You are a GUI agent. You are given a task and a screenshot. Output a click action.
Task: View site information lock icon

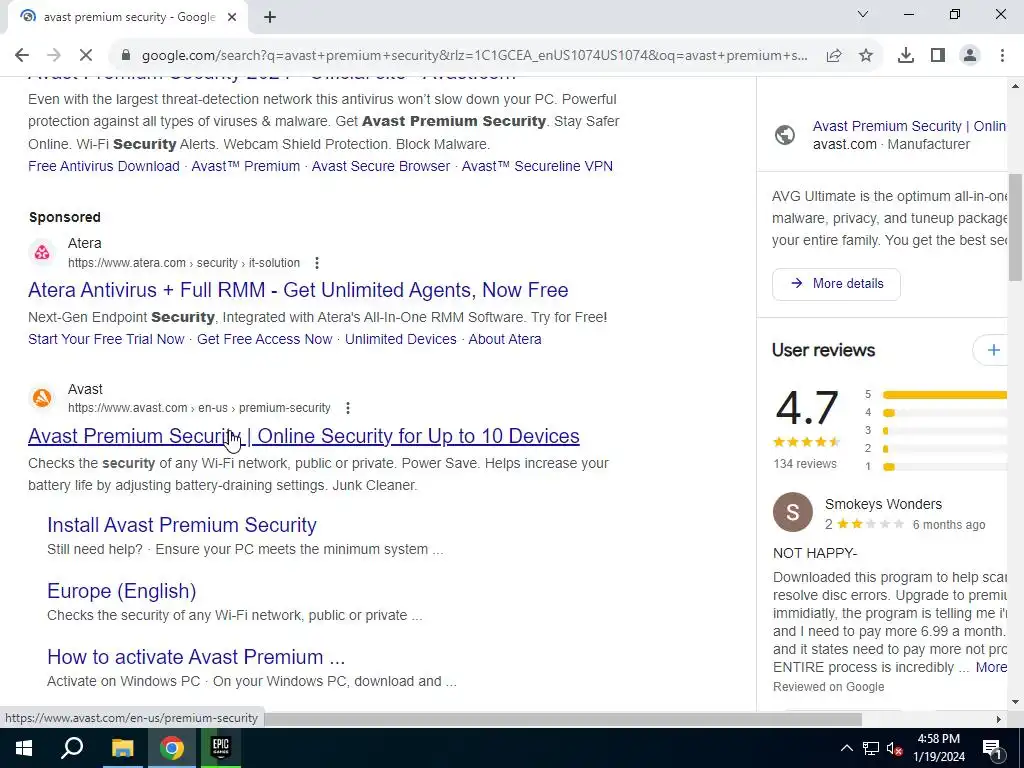click(x=126, y=56)
